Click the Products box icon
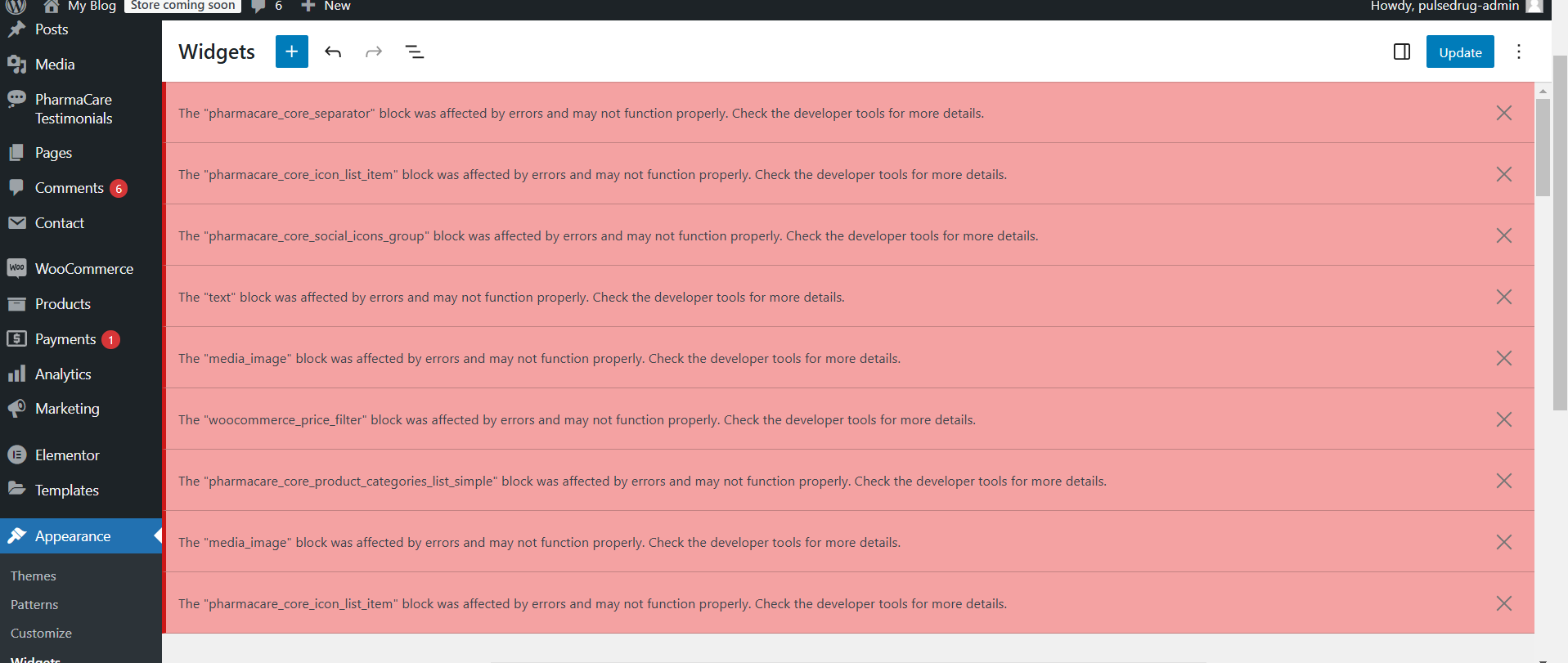The width and height of the screenshot is (1568, 663). tap(16, 304)
